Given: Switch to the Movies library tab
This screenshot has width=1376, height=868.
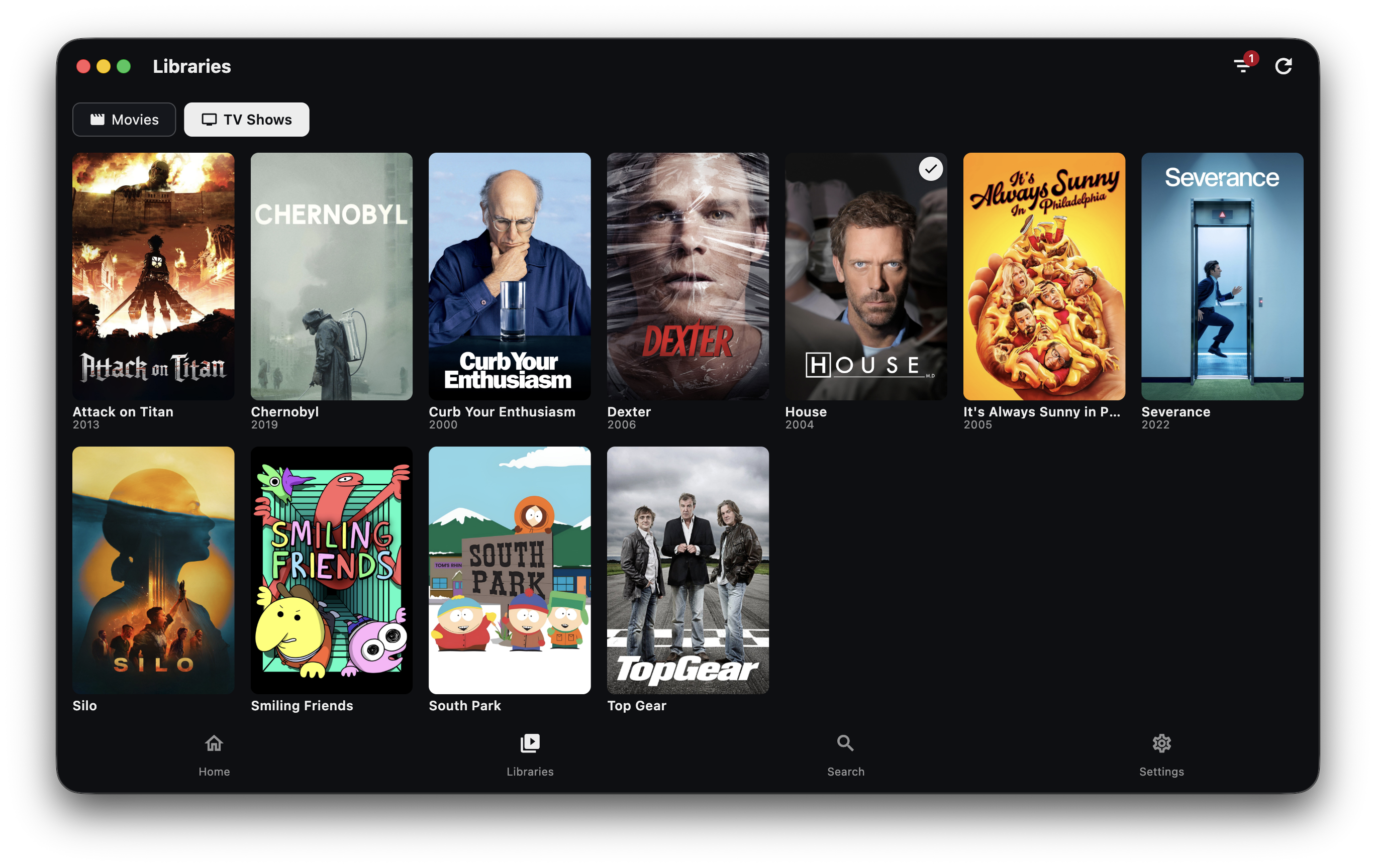Looking at the screenshot, I should (124, 120).
